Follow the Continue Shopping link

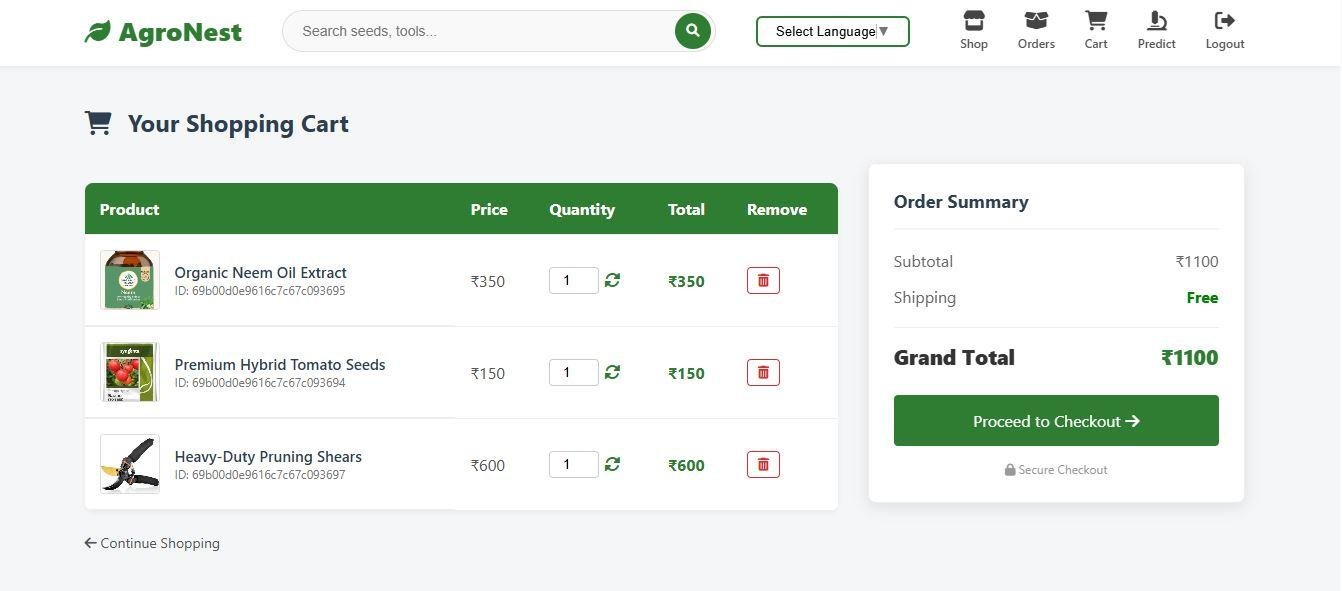click(x=152, y=543)
